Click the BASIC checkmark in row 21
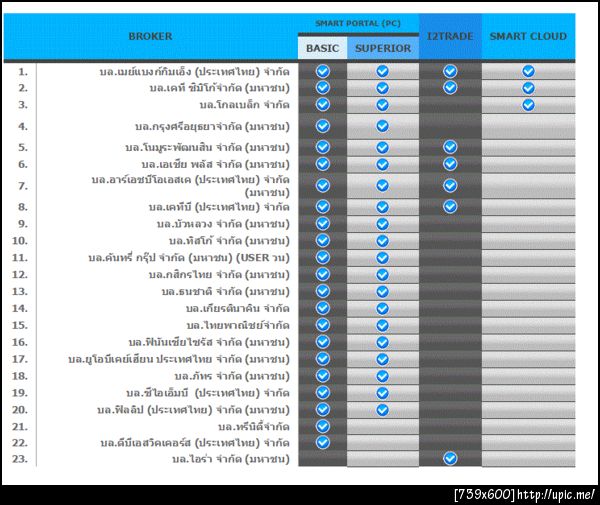This screenshot has height=505, width=600. click(323, 426)
